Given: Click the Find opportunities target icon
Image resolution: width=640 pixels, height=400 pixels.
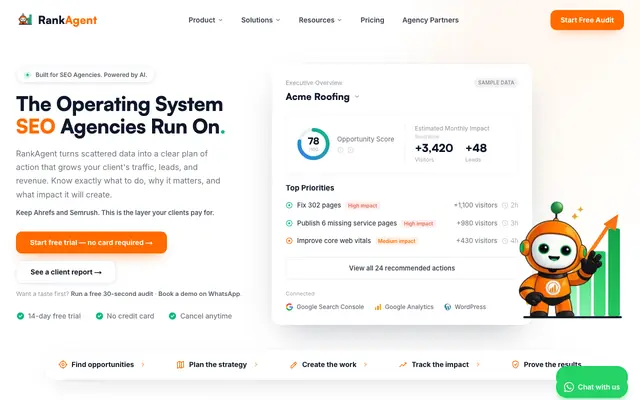Looking at the screenshot, I should 63,364.
